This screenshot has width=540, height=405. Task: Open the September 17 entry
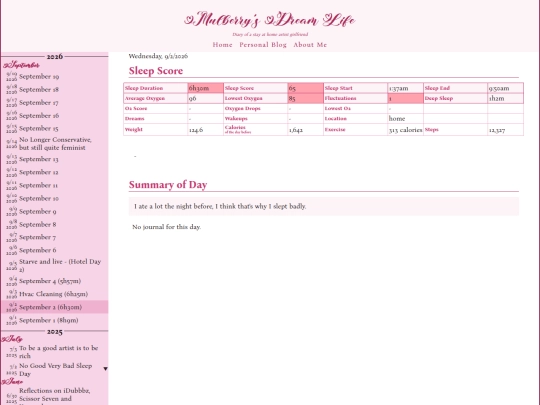pyautogui.click(x=39, y=103)
